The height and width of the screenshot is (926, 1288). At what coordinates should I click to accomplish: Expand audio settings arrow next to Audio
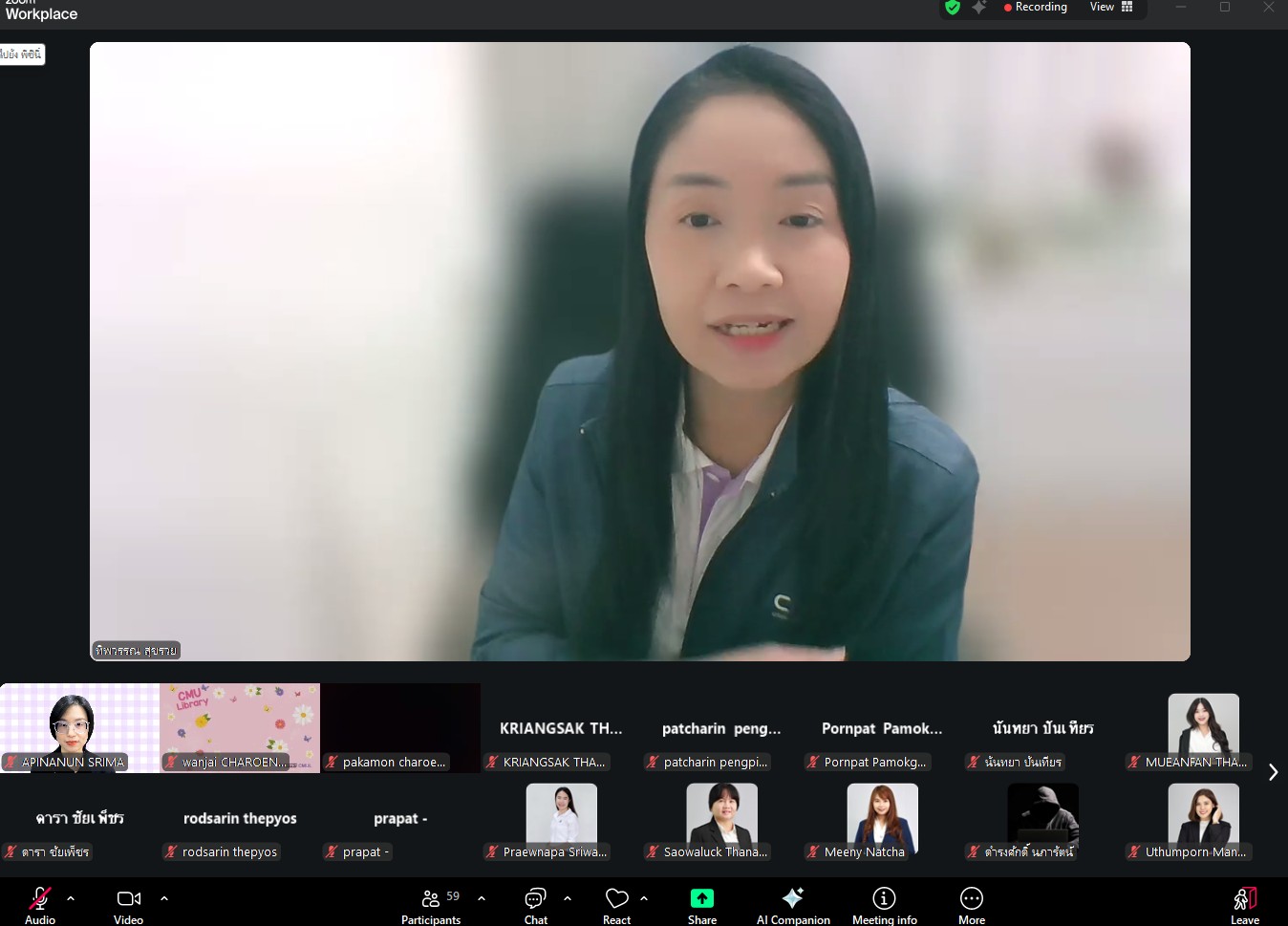71,898
